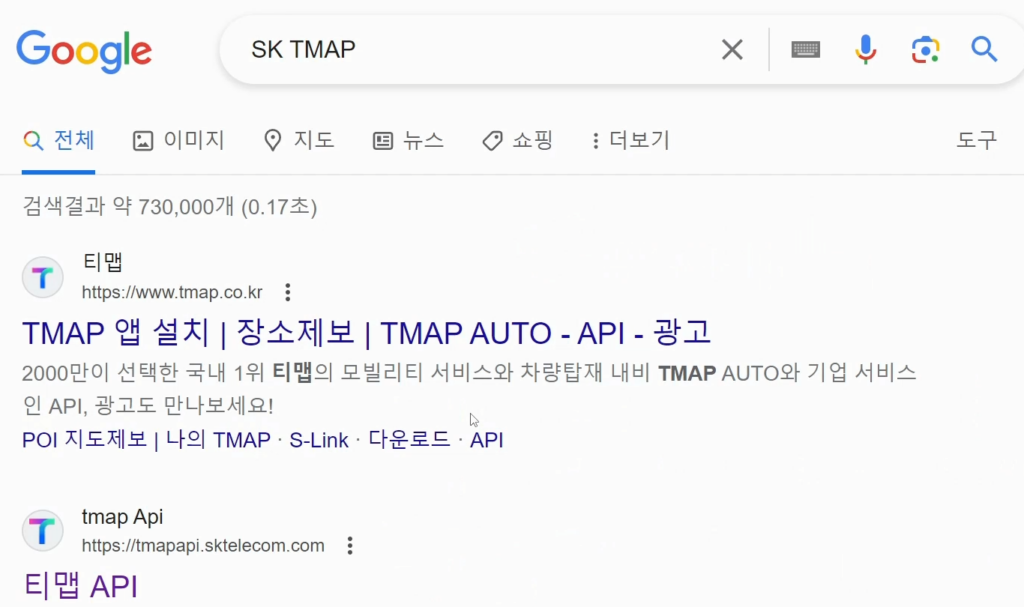Click the POI 지도제보 sitelink
Viewport: 1024px width, 607px height.
point(83,439)
